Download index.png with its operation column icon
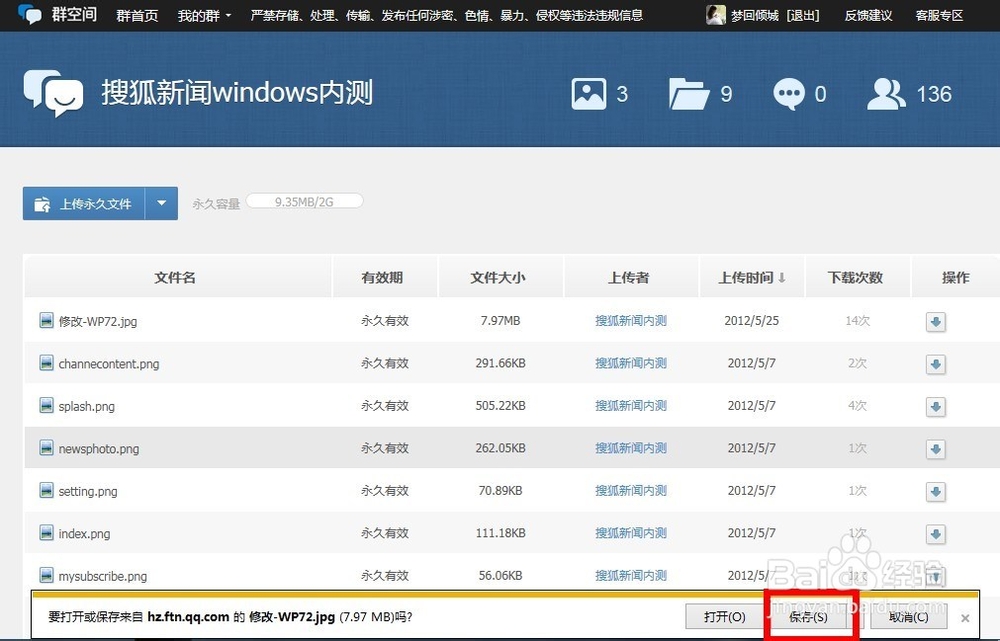The width and height of the screenshot is (1000, 641). click(x=935, y=534)
